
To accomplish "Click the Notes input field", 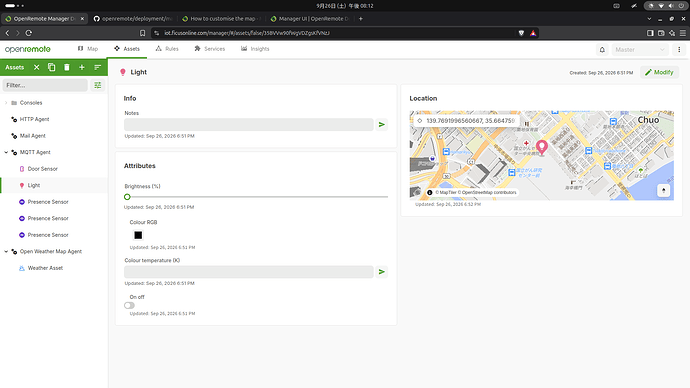I will coord(249,124).
